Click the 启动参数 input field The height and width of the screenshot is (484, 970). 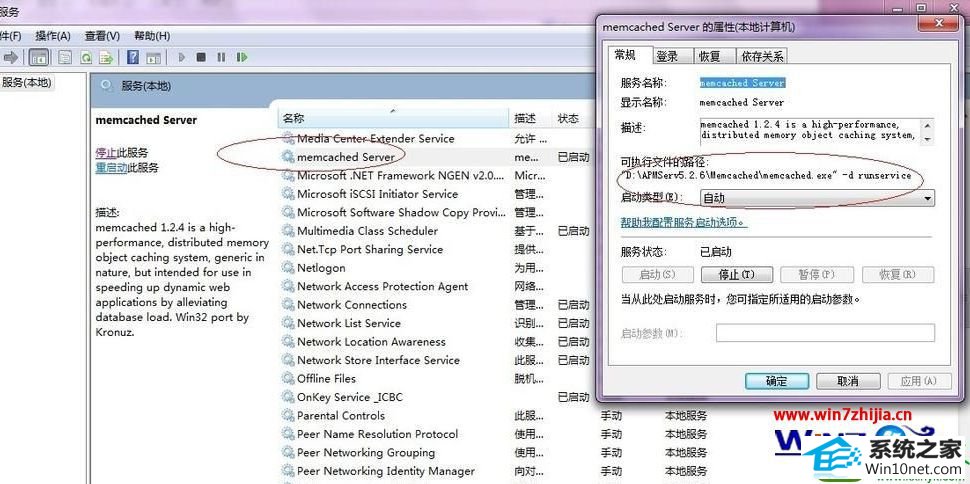point(825,333)
